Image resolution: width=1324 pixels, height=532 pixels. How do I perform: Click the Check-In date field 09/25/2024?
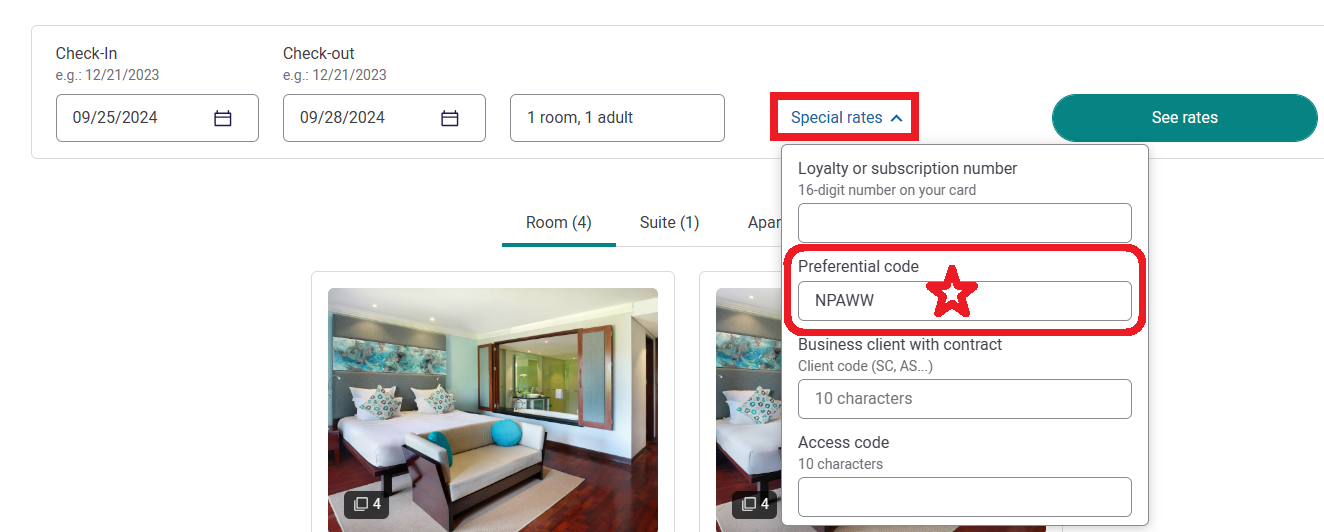157,118
